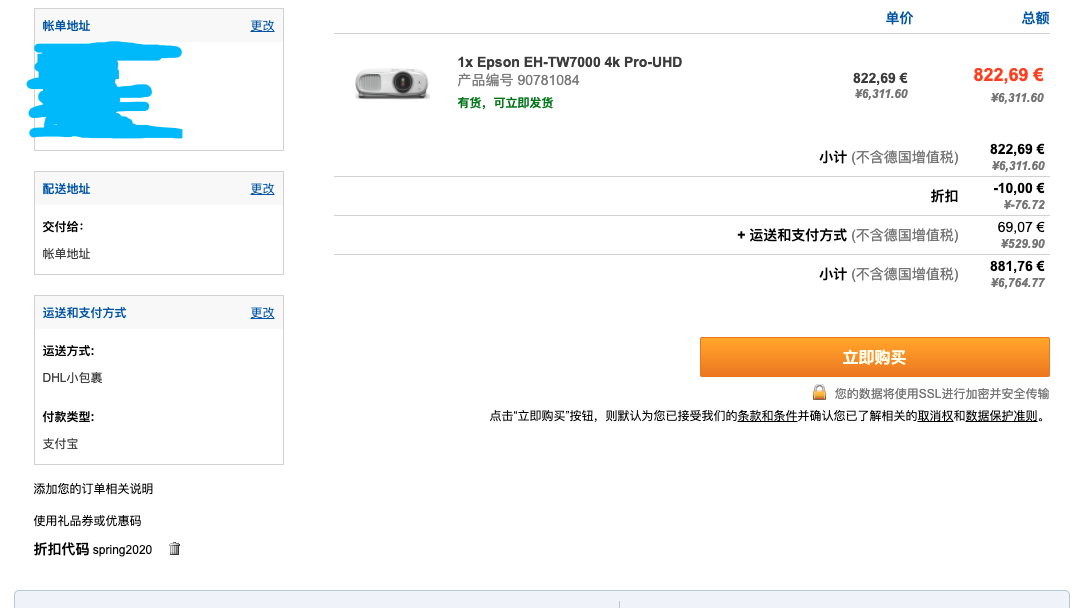
Task: Expand 添加您的订单相关说明 order notes section
Action: [93, 488]
